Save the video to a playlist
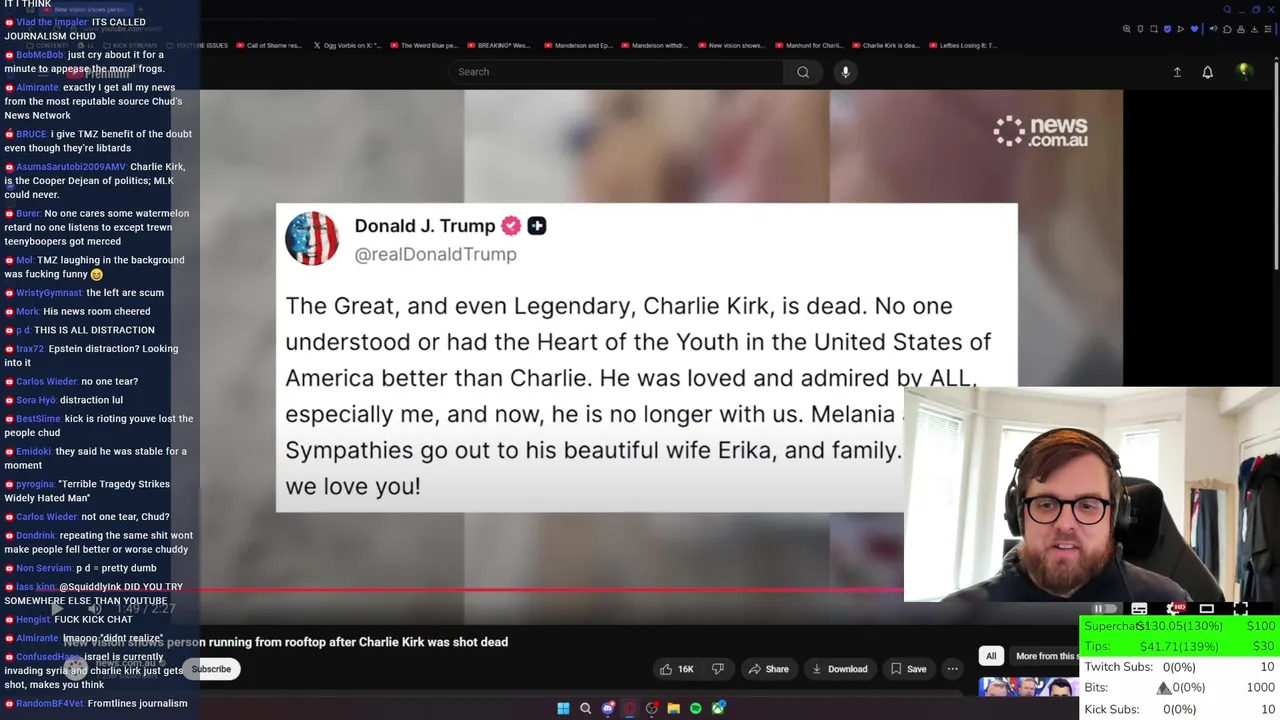Viewport: 1280px width, 720px height. [909, 669]
